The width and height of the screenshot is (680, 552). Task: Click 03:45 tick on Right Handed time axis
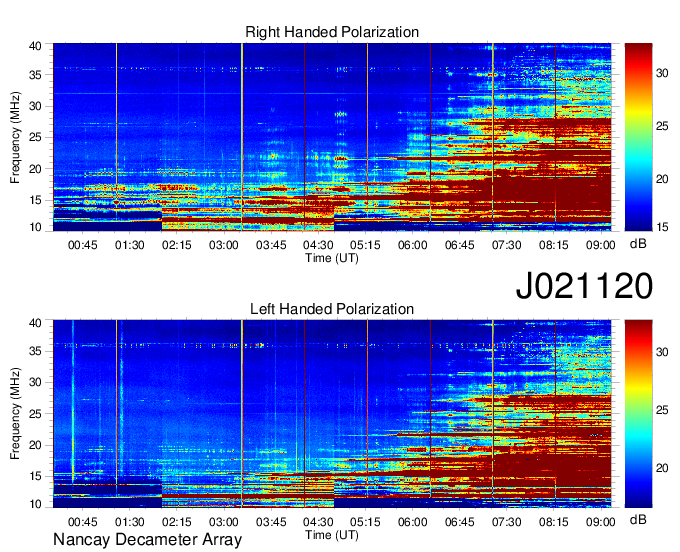pos(271,245)
